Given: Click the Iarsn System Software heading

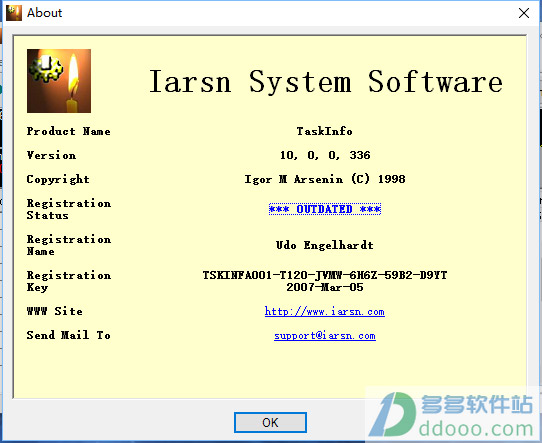Looking at the screenshot, I should pyautogui.click(x=325, y=82).
